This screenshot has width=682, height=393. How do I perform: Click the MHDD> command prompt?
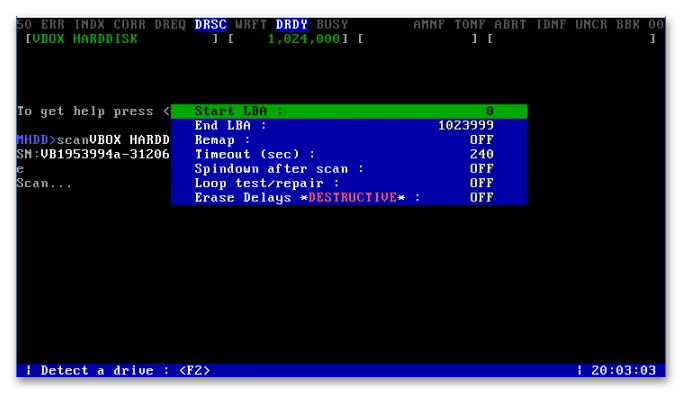pyautogui.click(x=37, y=140)
